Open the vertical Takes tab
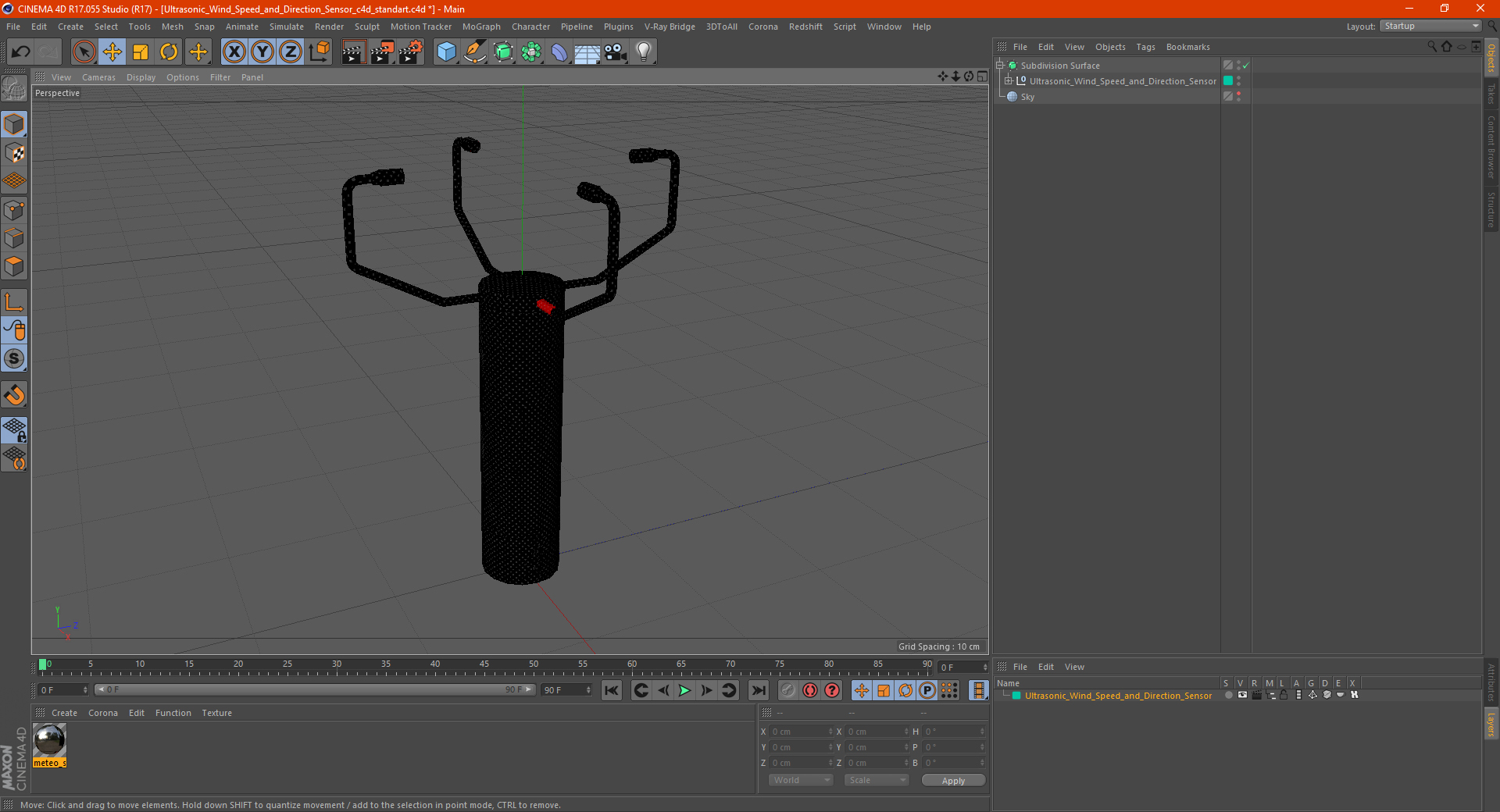This screenshot has width=1500, height=812. click(x=1491, y=94)
